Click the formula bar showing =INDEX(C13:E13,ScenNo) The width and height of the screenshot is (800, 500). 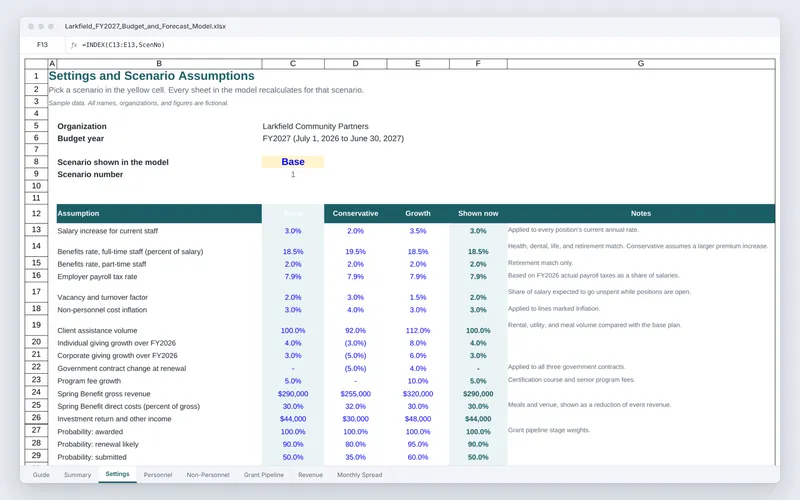[123, 45]
